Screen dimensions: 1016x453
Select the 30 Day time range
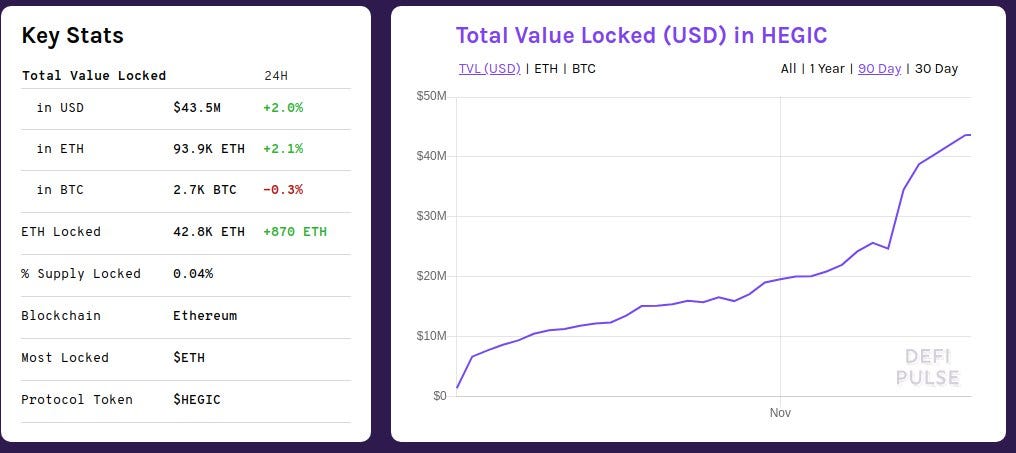tap(936, 68)
